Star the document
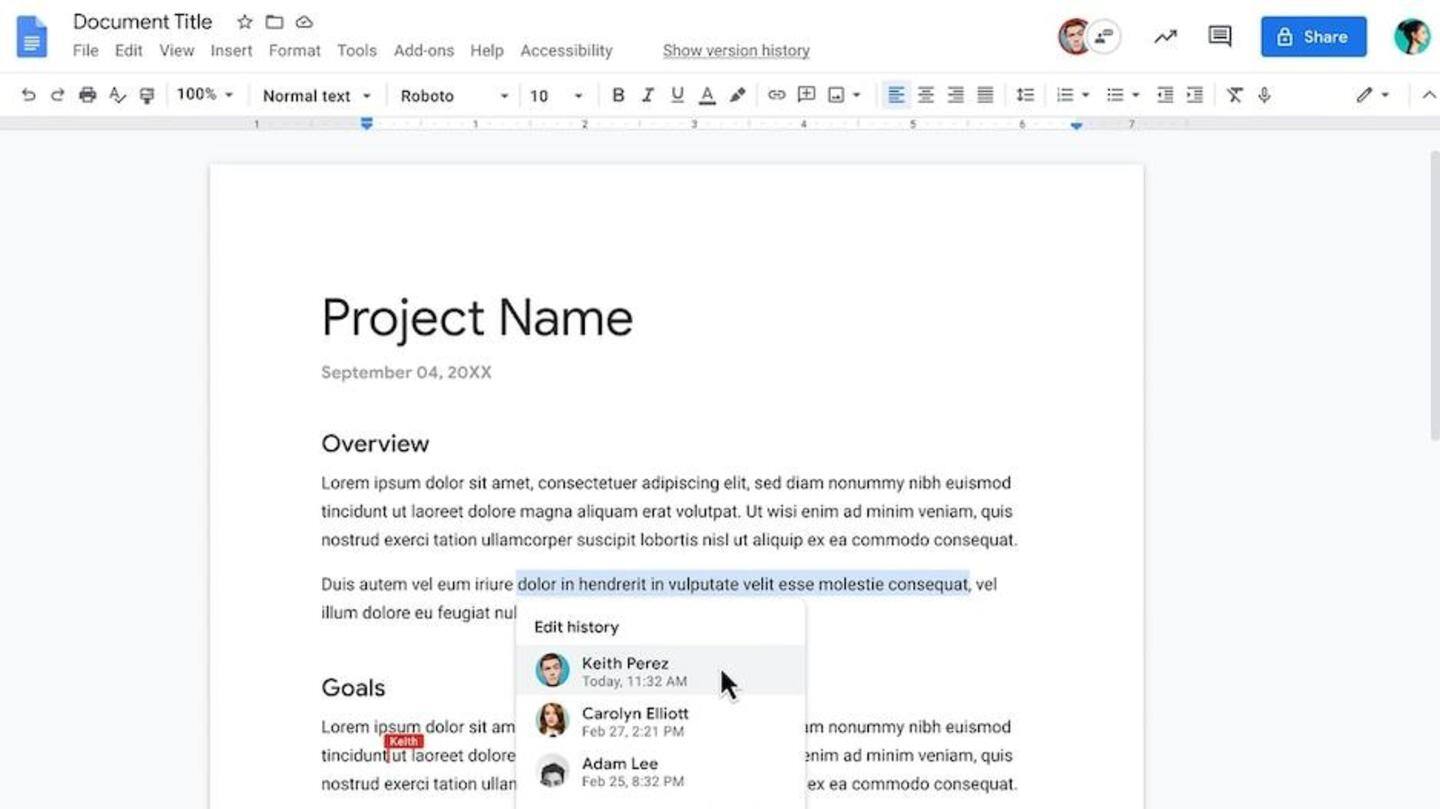 point(244,21)
